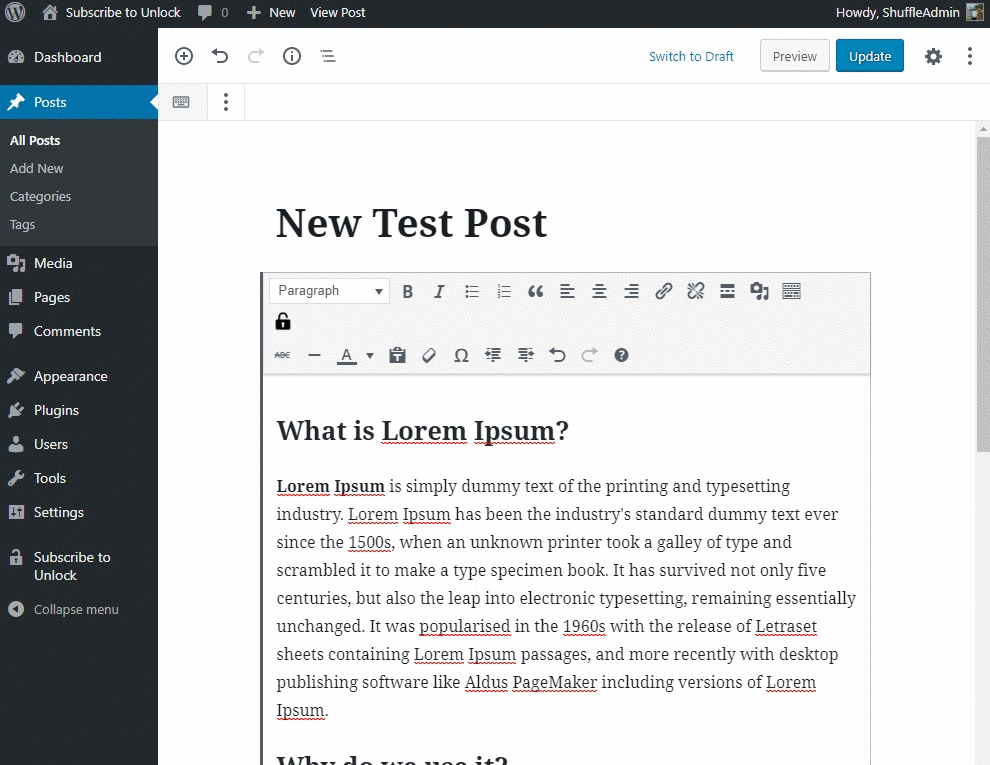The height and width of the screenshot is (765, 990).
Task: Insert a special character with the Omega icon
Action: (462, 355)
